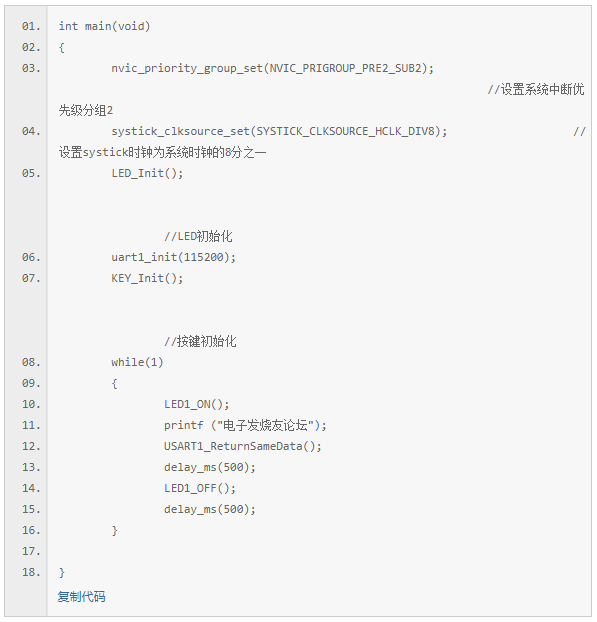The height and width of the screenshot is (622, 597).
Task: Click the while(1) statement
Action: click(x=137, y=363)
